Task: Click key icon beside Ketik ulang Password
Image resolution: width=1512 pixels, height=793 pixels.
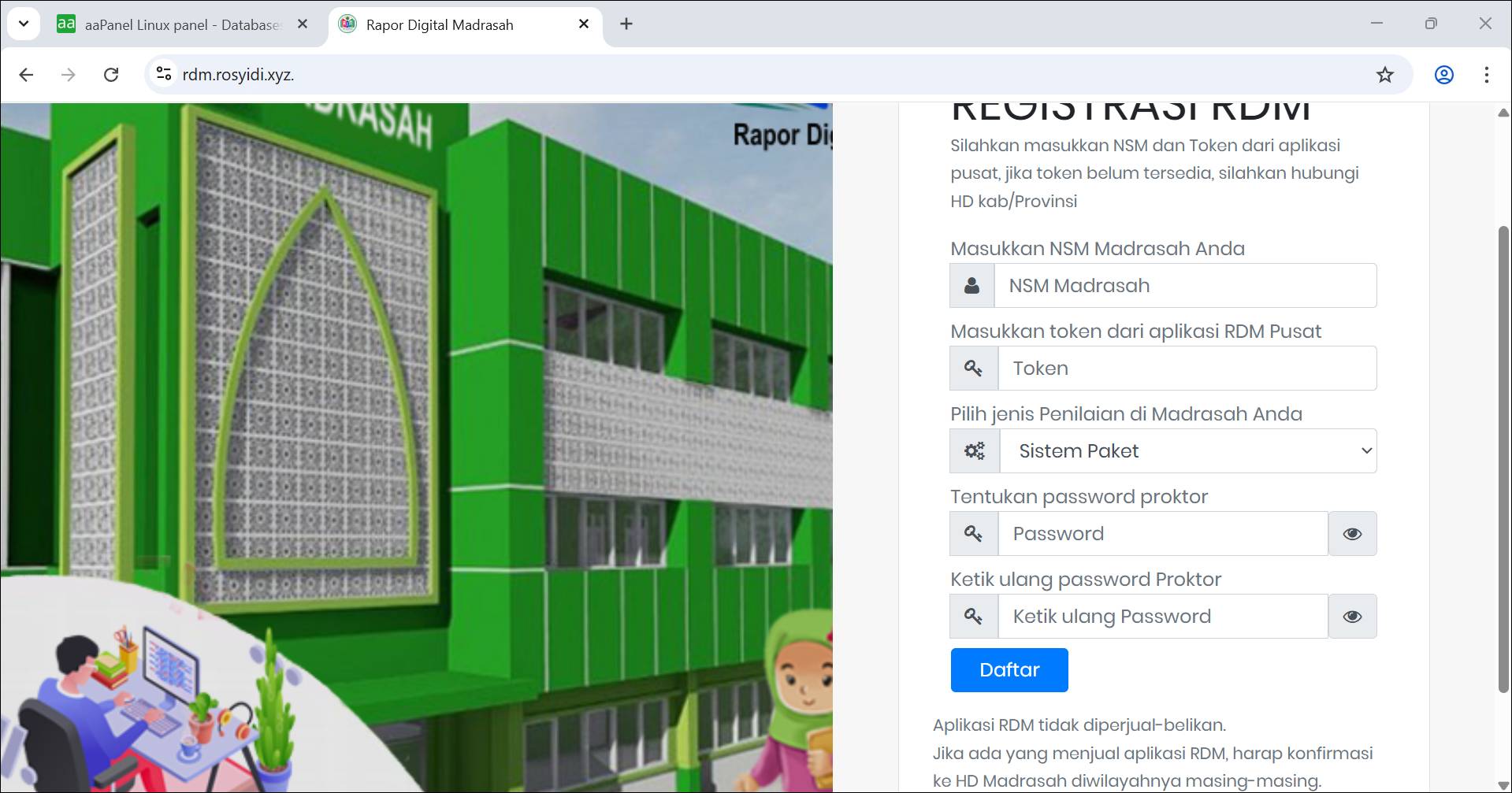Action: coord(973,617)
